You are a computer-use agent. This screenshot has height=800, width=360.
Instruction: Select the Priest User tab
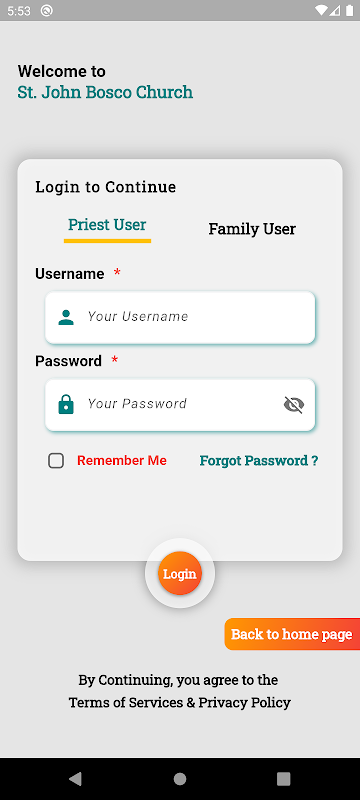(107, 225)
